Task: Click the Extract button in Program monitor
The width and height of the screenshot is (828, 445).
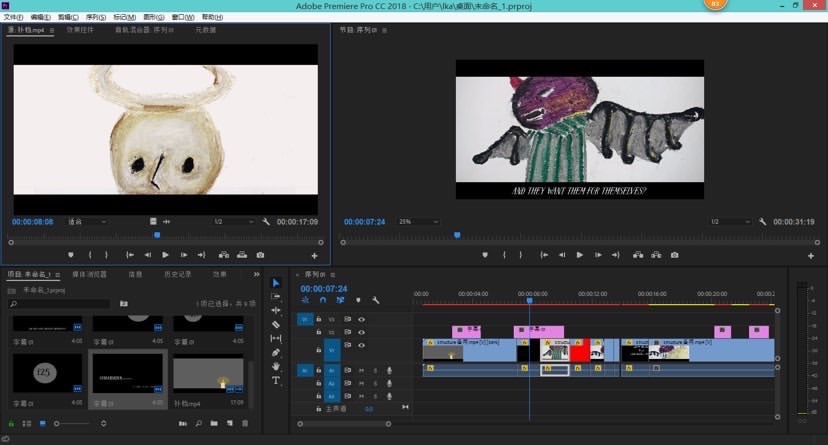Action: (x=656, y=255)
